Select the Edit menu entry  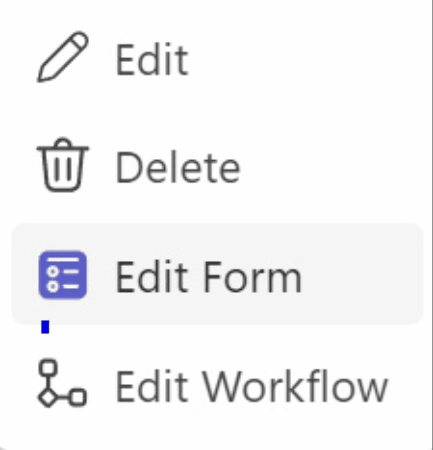[x=217, y=57]
